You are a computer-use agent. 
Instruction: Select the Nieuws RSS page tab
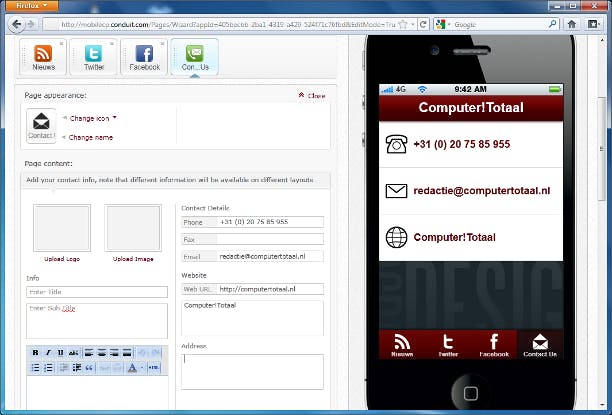(x=43, y=57)
